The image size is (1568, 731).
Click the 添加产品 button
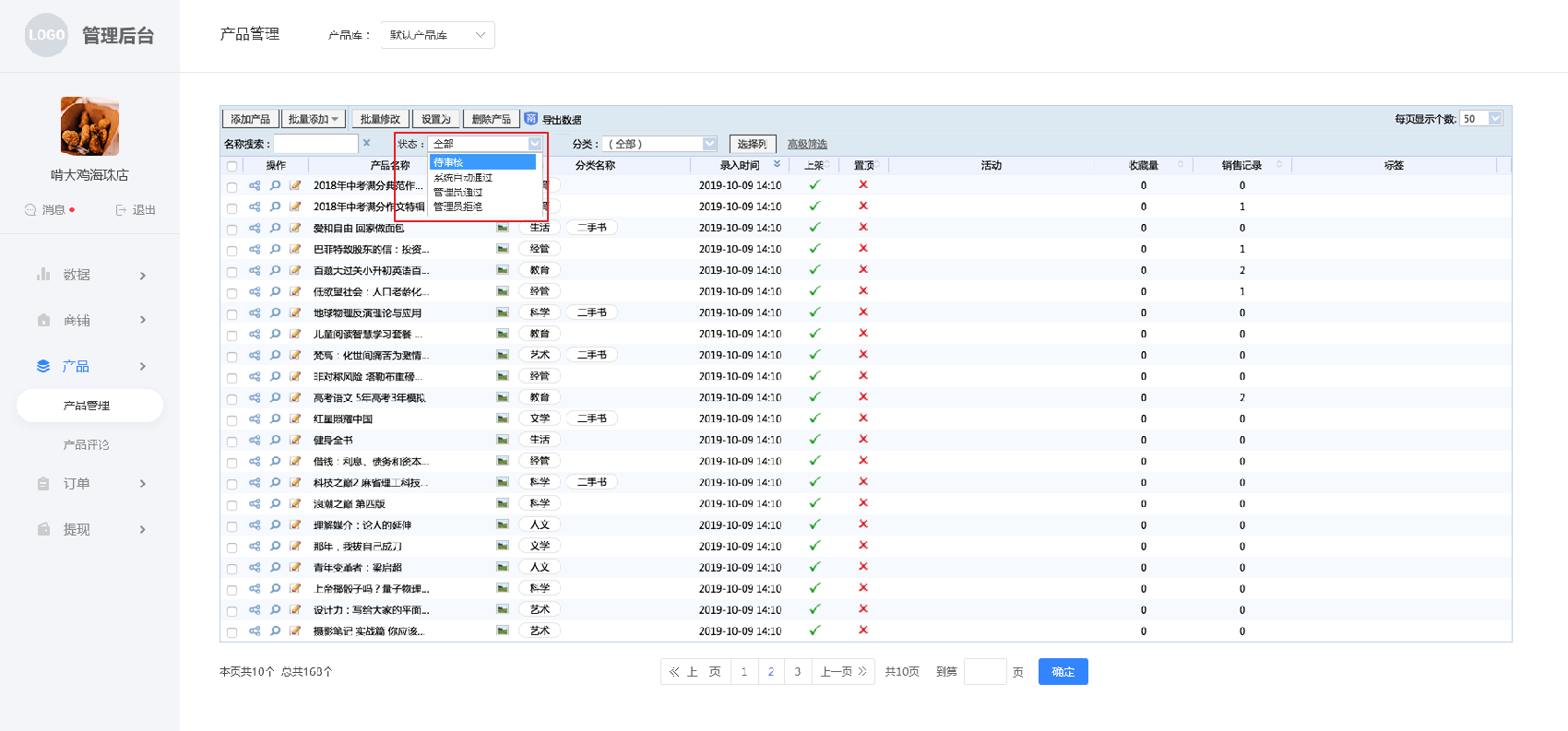[x=250, y=119]
